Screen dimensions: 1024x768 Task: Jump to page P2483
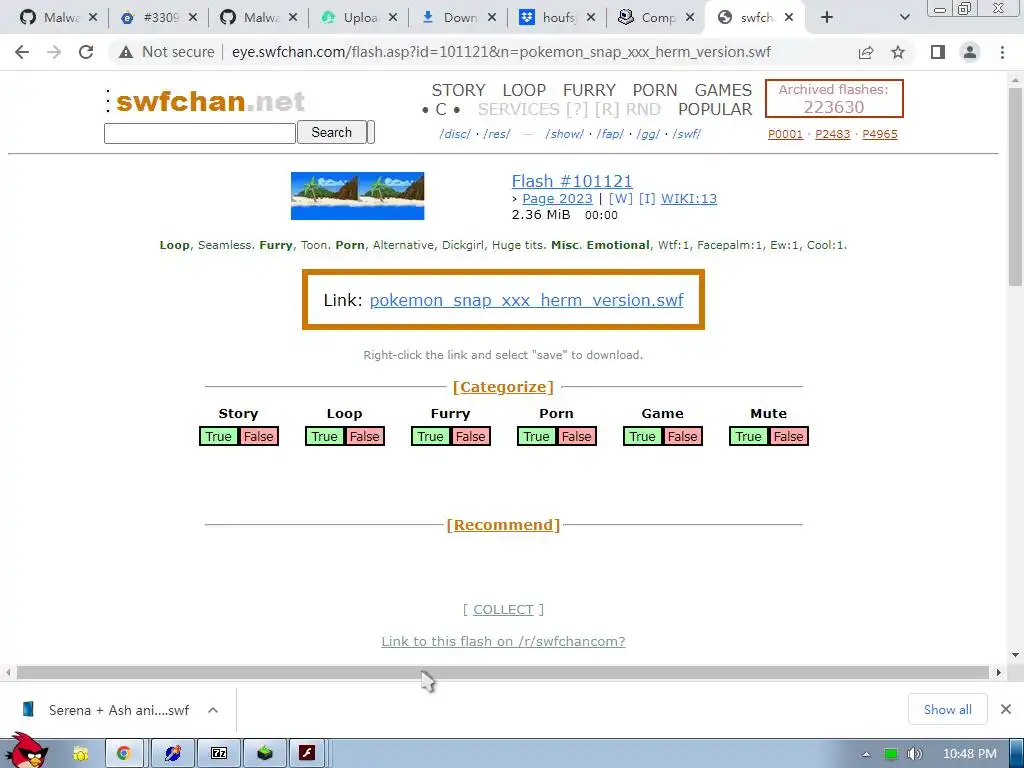833,134
